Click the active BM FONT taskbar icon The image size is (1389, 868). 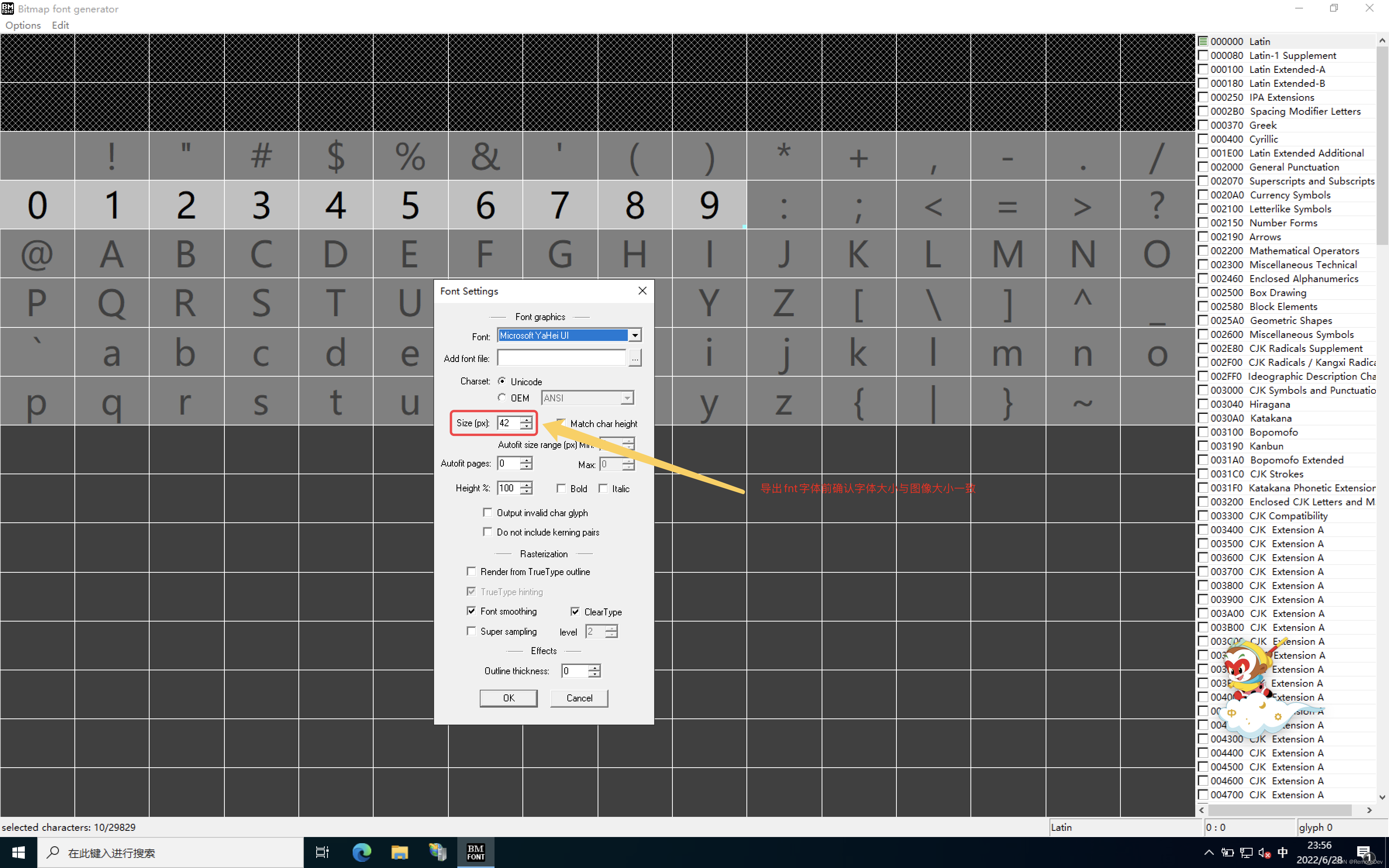pos(476,852)
